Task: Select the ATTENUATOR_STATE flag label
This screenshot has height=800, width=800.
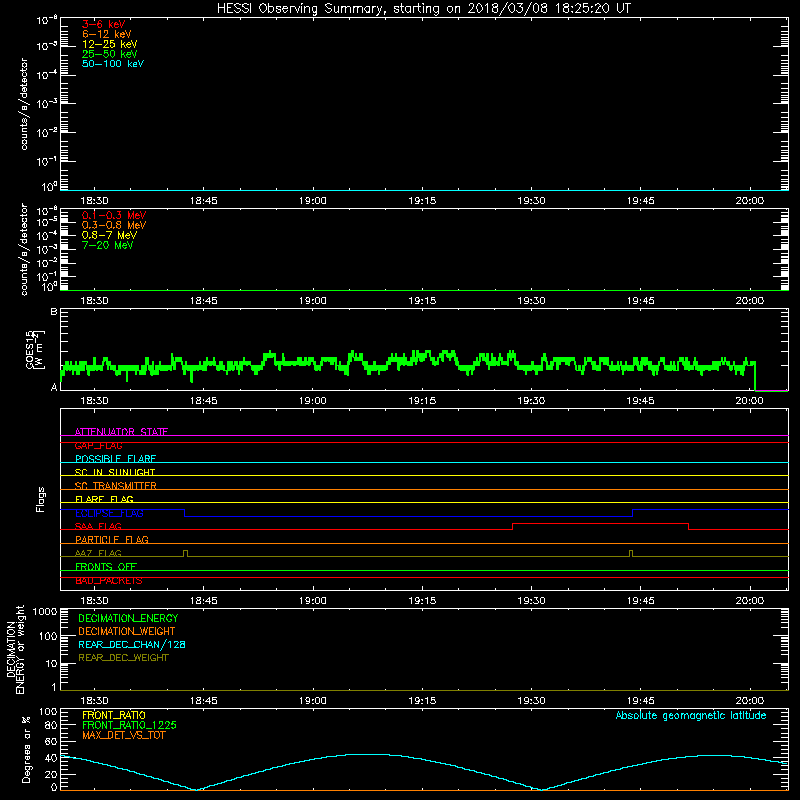Action: [x=121, y=432]
